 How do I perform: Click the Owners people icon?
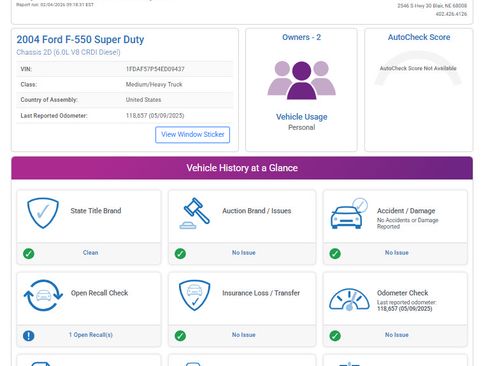(302, 80)
